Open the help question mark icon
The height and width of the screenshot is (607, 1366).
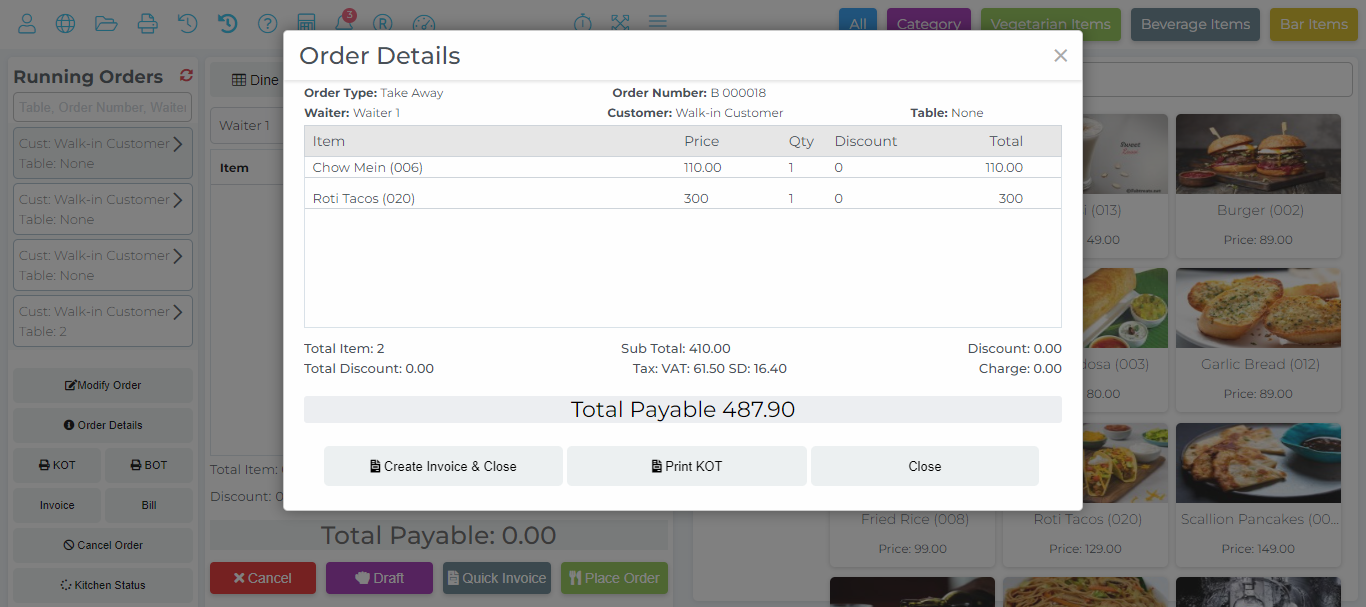coord(267,23)
